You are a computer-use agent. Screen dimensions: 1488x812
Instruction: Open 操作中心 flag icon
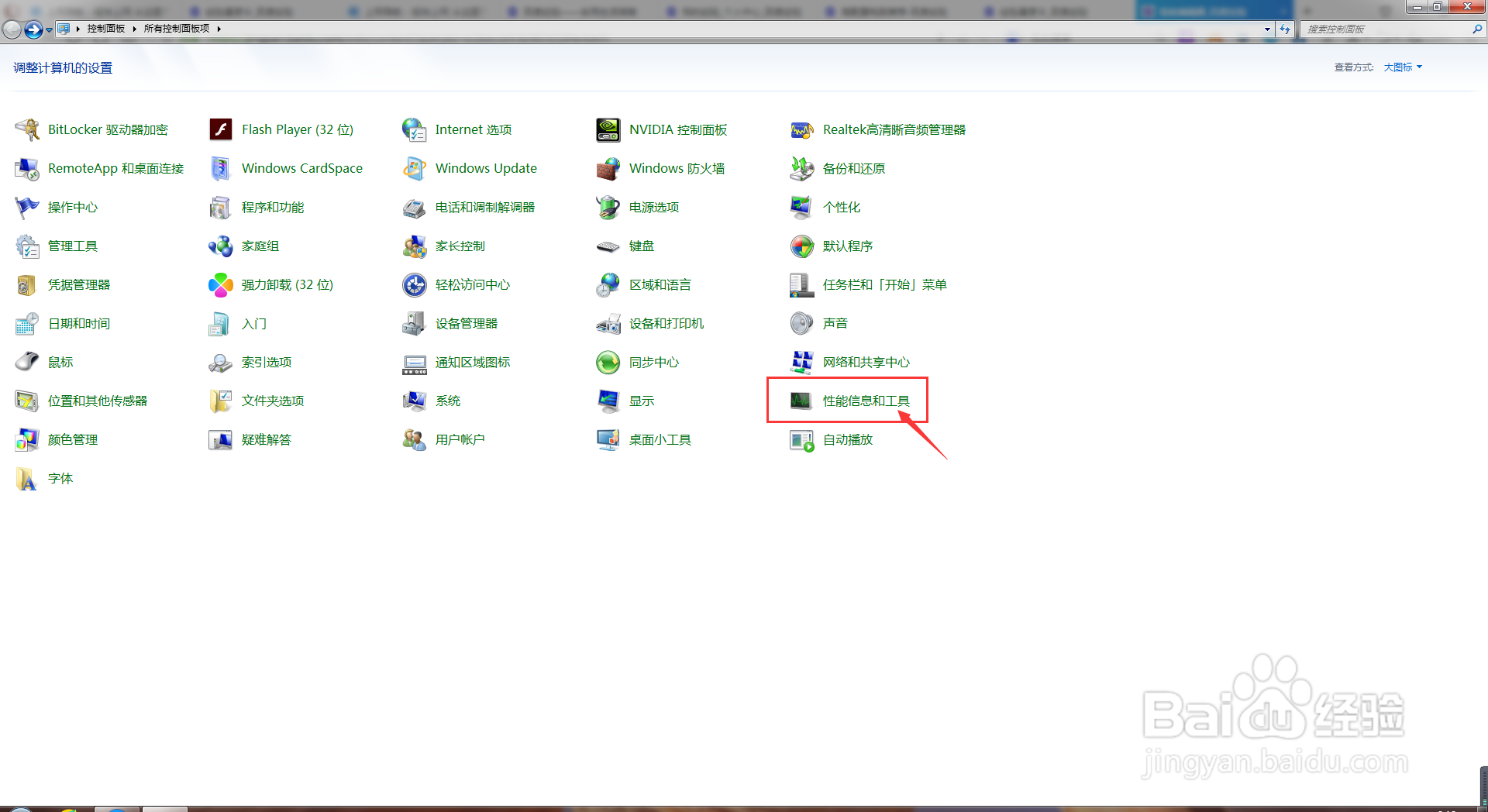click(x=27, y=207)
